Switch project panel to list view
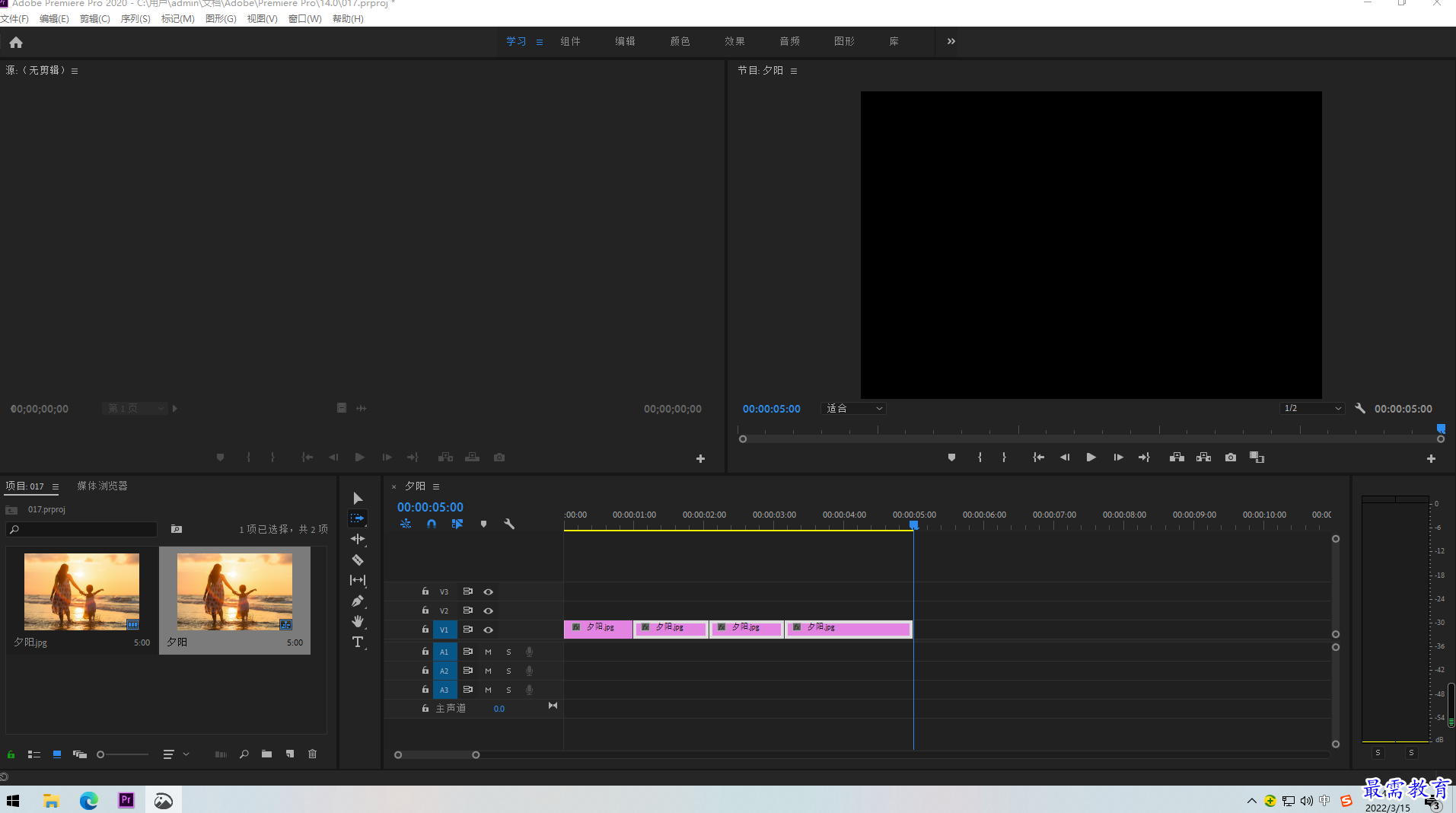This screenshot has height=813, width=1456. [34, 754]
